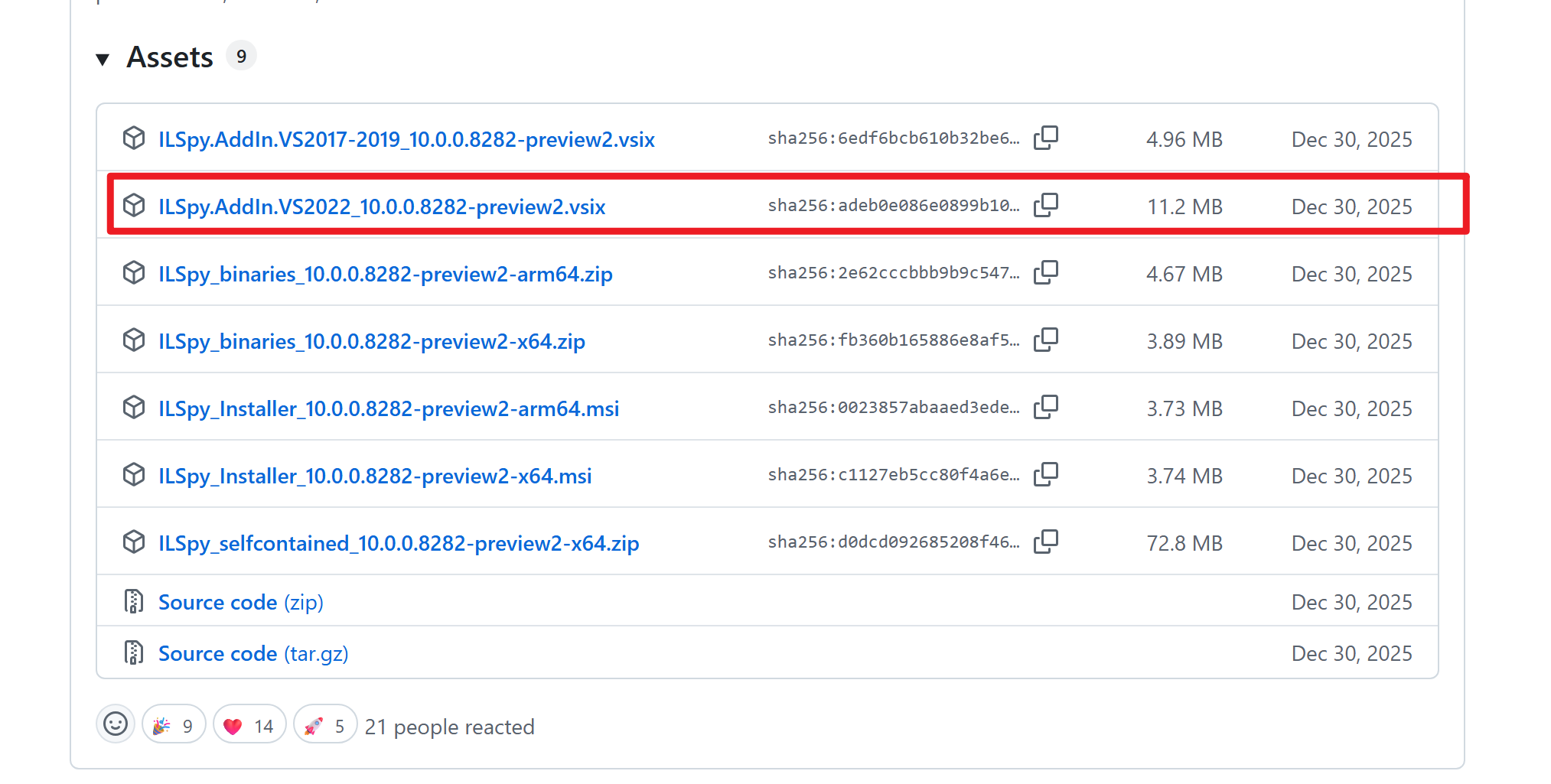Copy the sha256 hash for ILSpy_binaries arm64 zip
This screenshot has height=784, width=1551.
pyautogui.click(x=1046, y=273)
